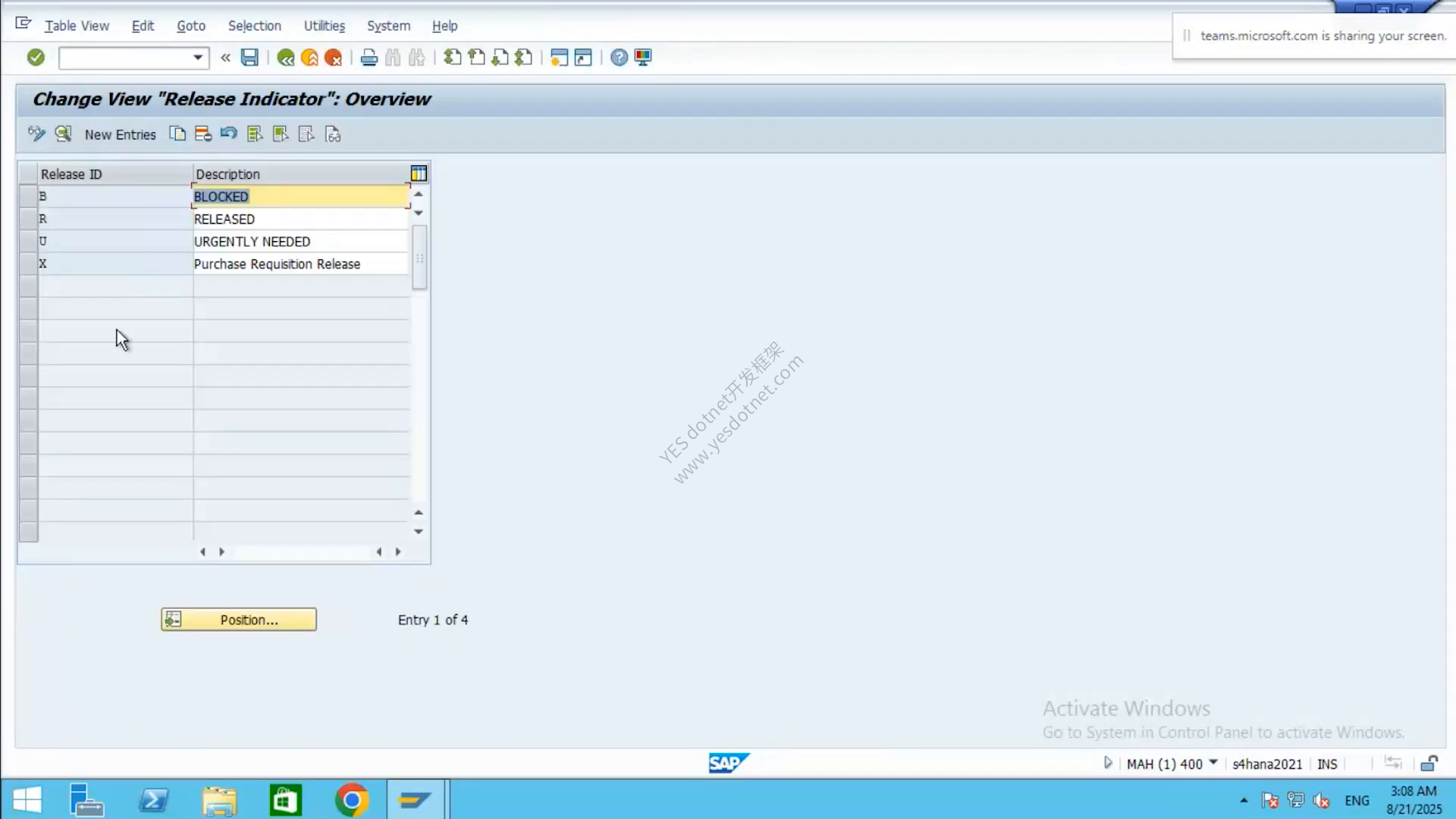Click the green Back arrow icon
The width and height of the screenshot is (1456, 819).
pos(286,58)
